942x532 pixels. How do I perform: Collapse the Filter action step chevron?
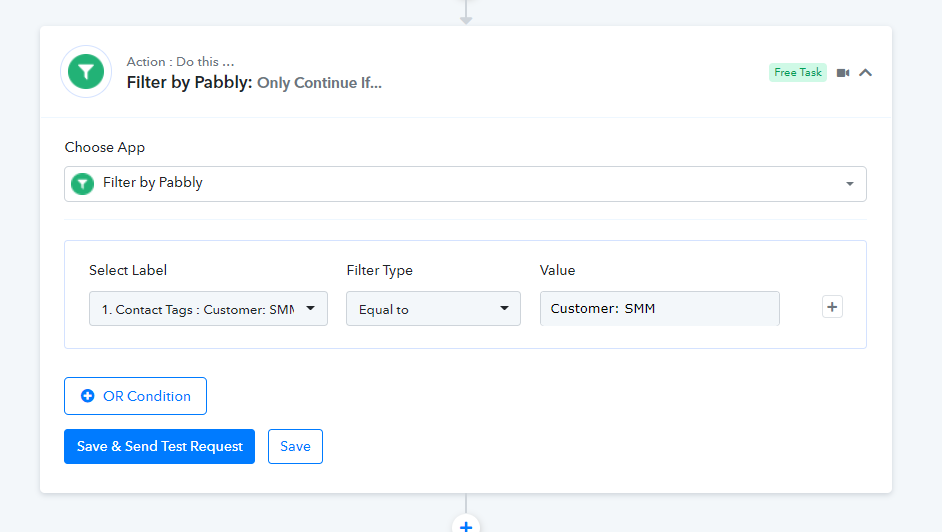(865, 73)
